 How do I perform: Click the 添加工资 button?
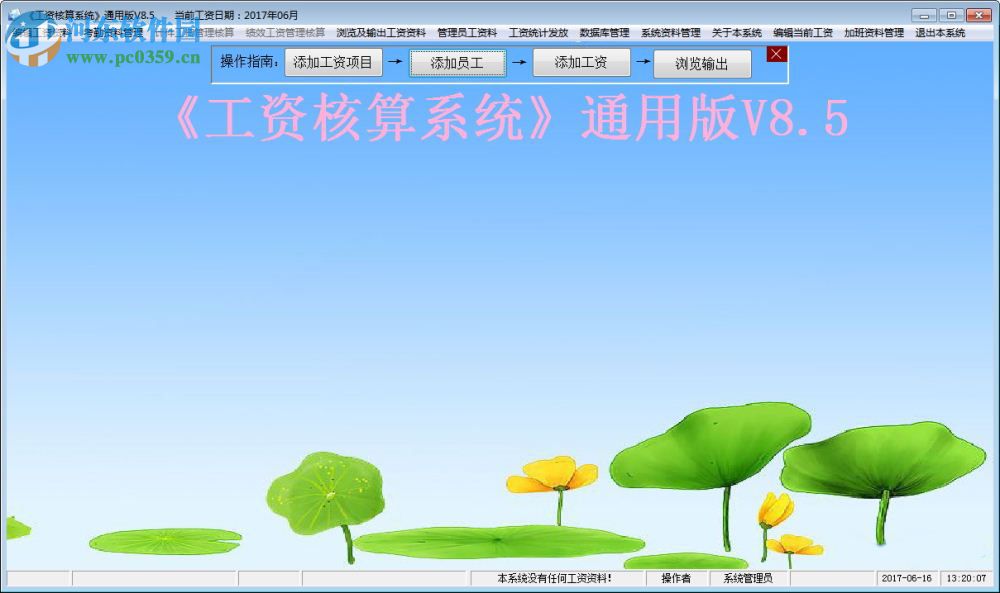(x=581, y=61)
